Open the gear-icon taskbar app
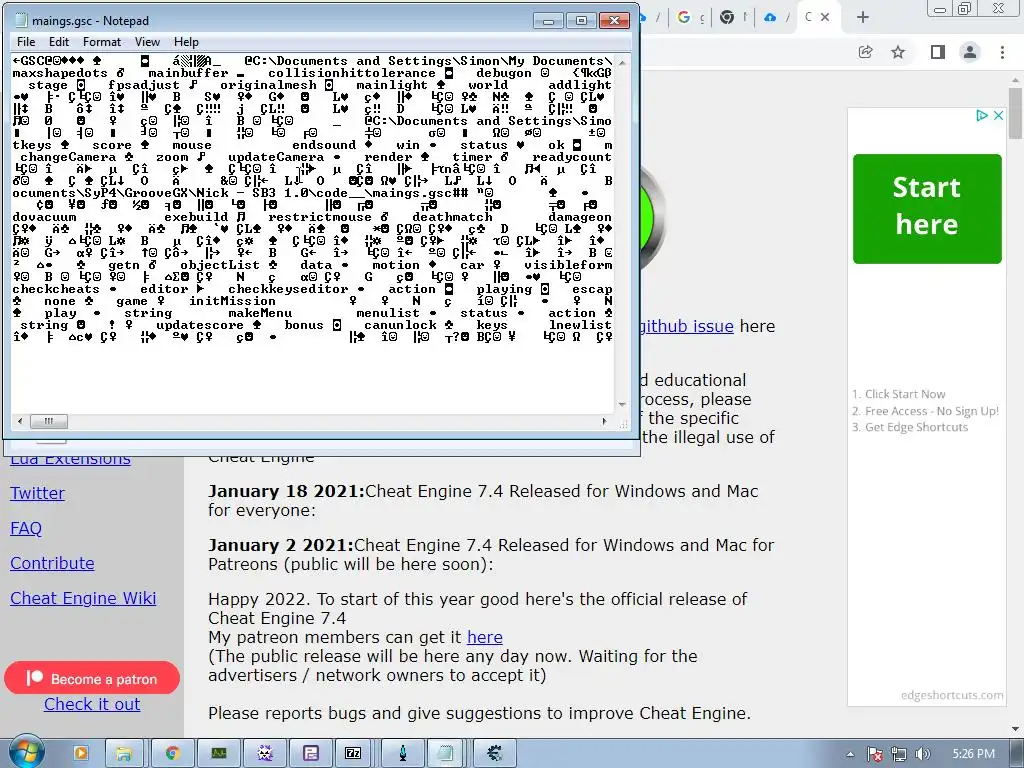The image size is (1024, 768). click(x=495, y=753)
